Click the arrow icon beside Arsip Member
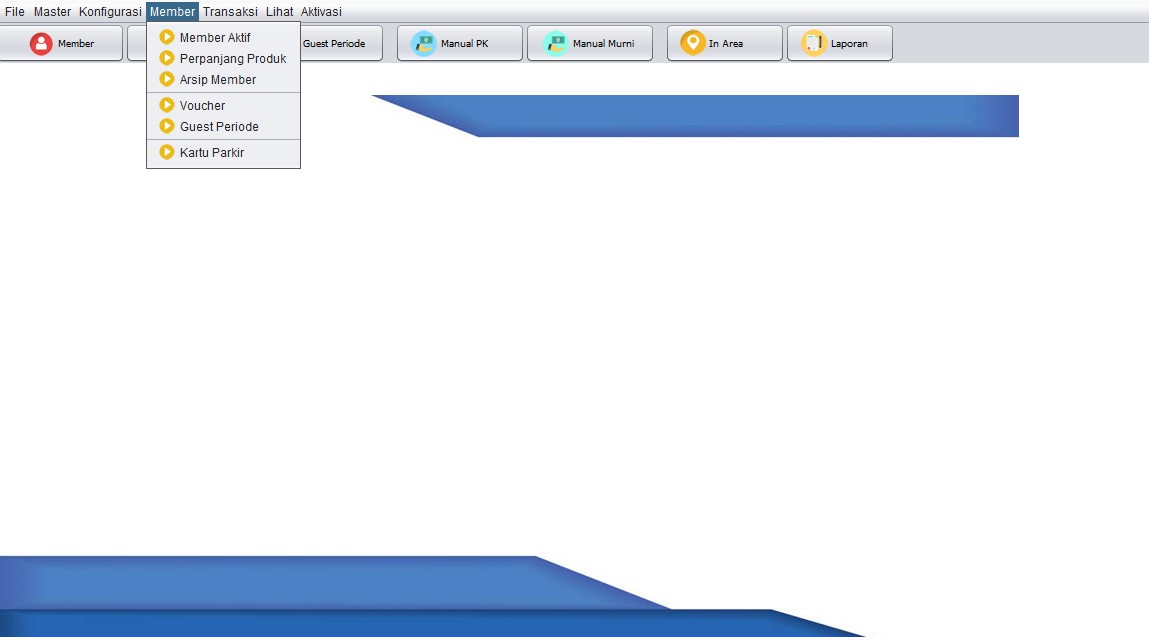Image resolution: width=1149 pixels, height=637 pixels. pyautogui.click(x=167, y=79)
